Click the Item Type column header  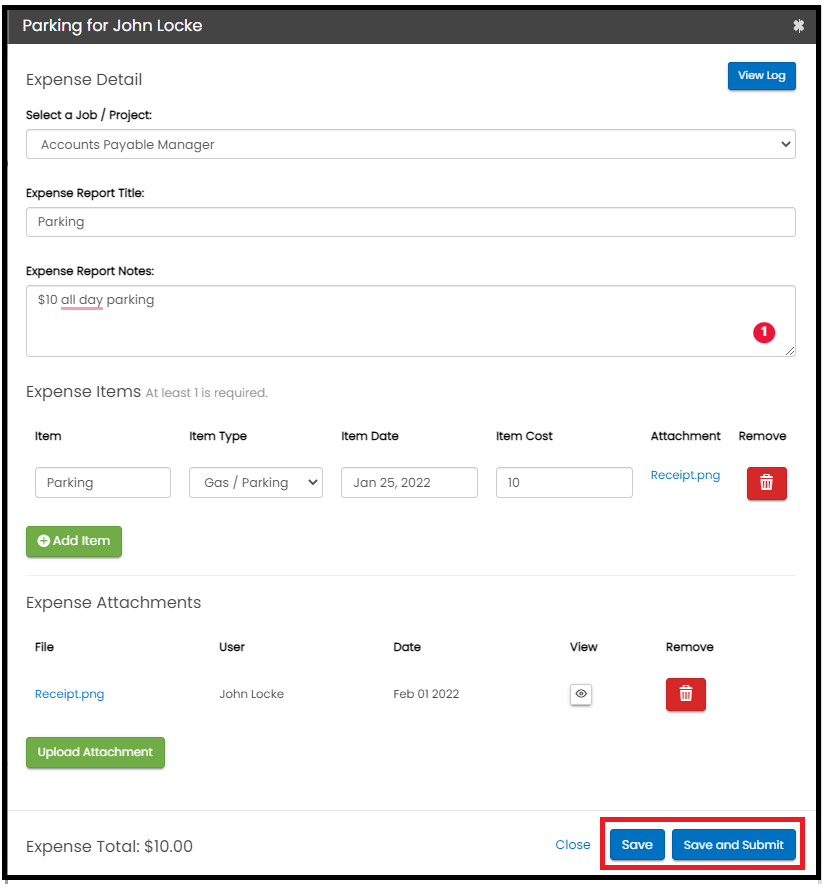tap(218, 437)
